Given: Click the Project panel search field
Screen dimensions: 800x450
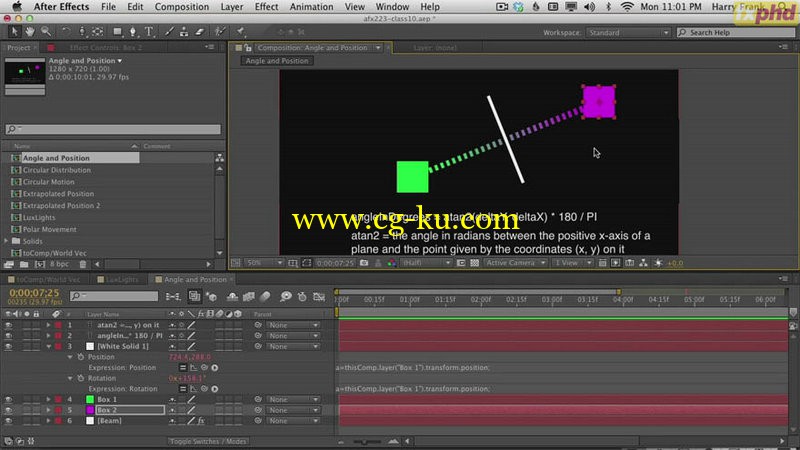Looking at the screenshot, I should 113,130.
